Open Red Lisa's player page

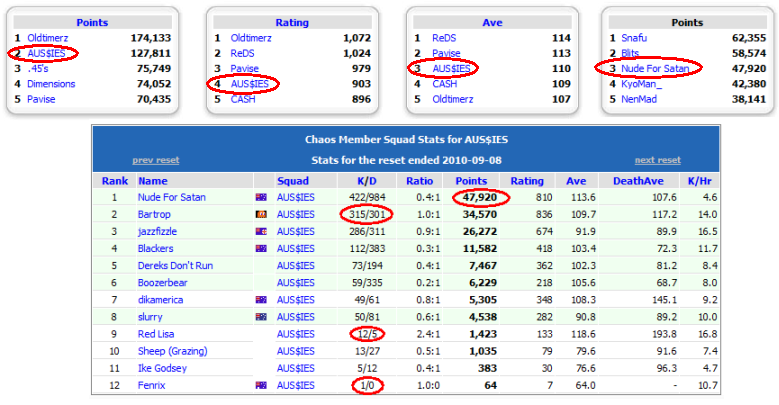tap(159, 334)
